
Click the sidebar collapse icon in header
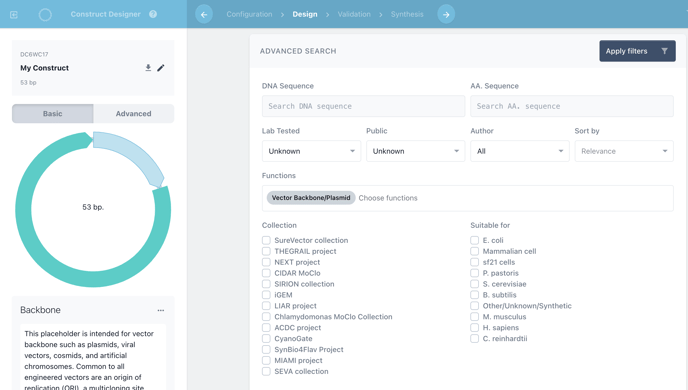click(x=14, y=14)
